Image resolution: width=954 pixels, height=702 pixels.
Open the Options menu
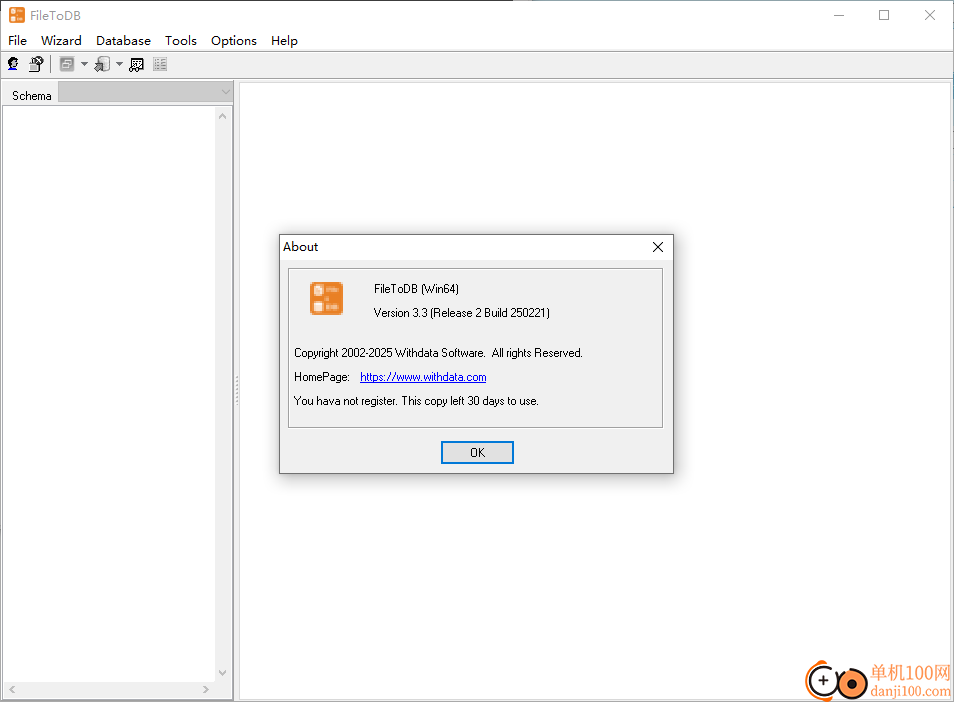click(x=234, y=41)
